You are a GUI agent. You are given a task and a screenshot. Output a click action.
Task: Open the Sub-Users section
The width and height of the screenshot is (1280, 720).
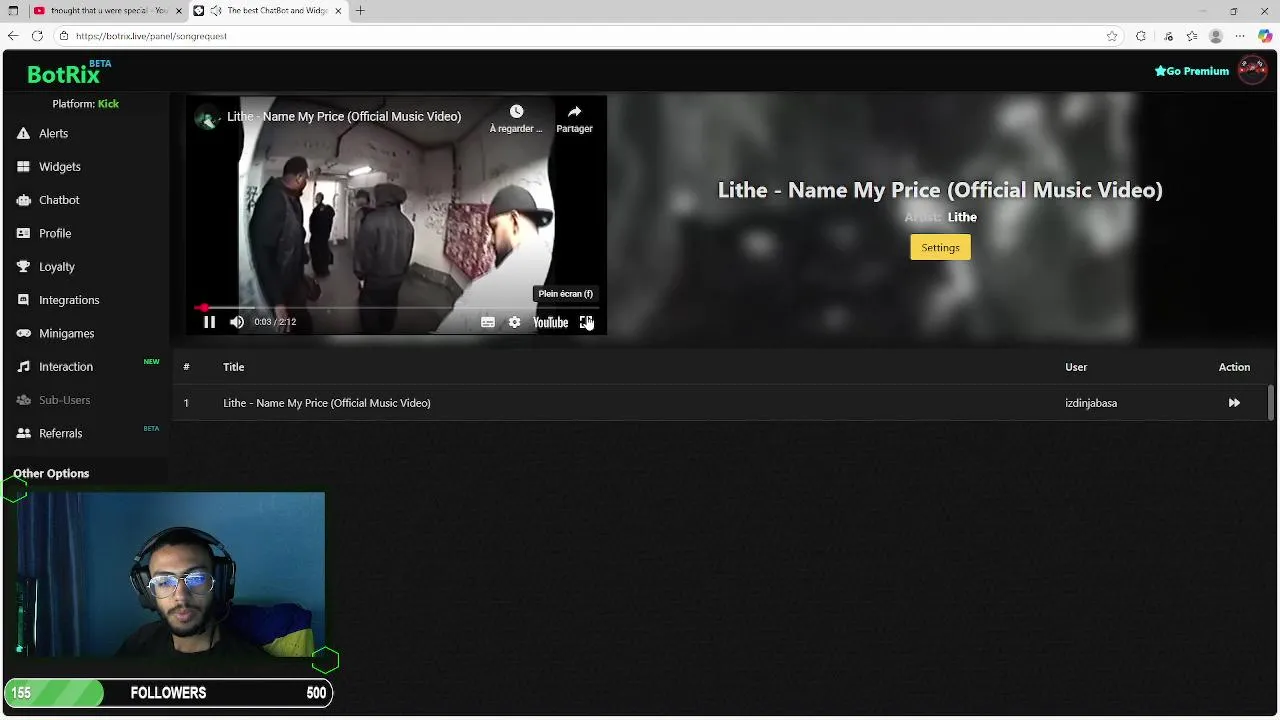tap(64, 400)
